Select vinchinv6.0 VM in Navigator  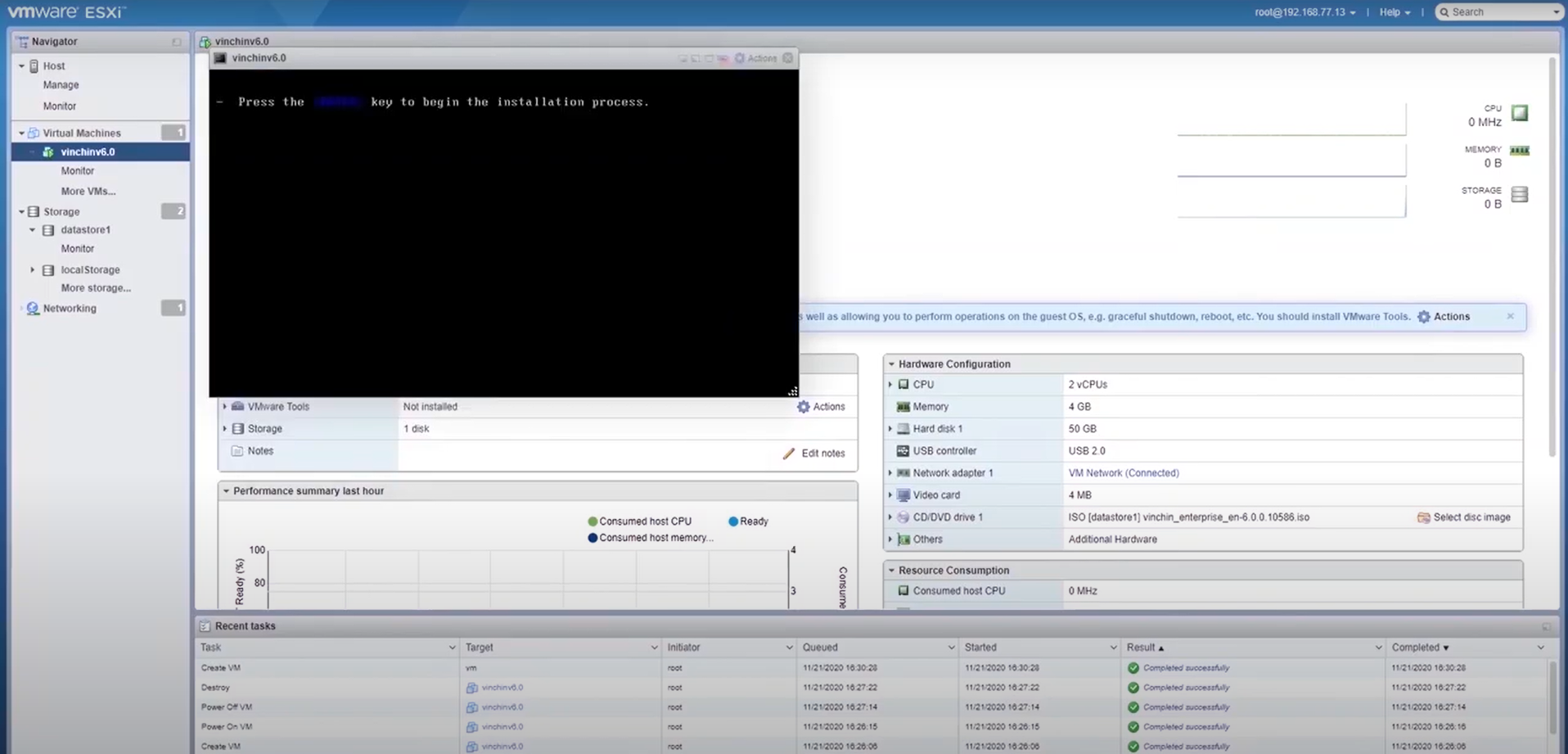88,151
